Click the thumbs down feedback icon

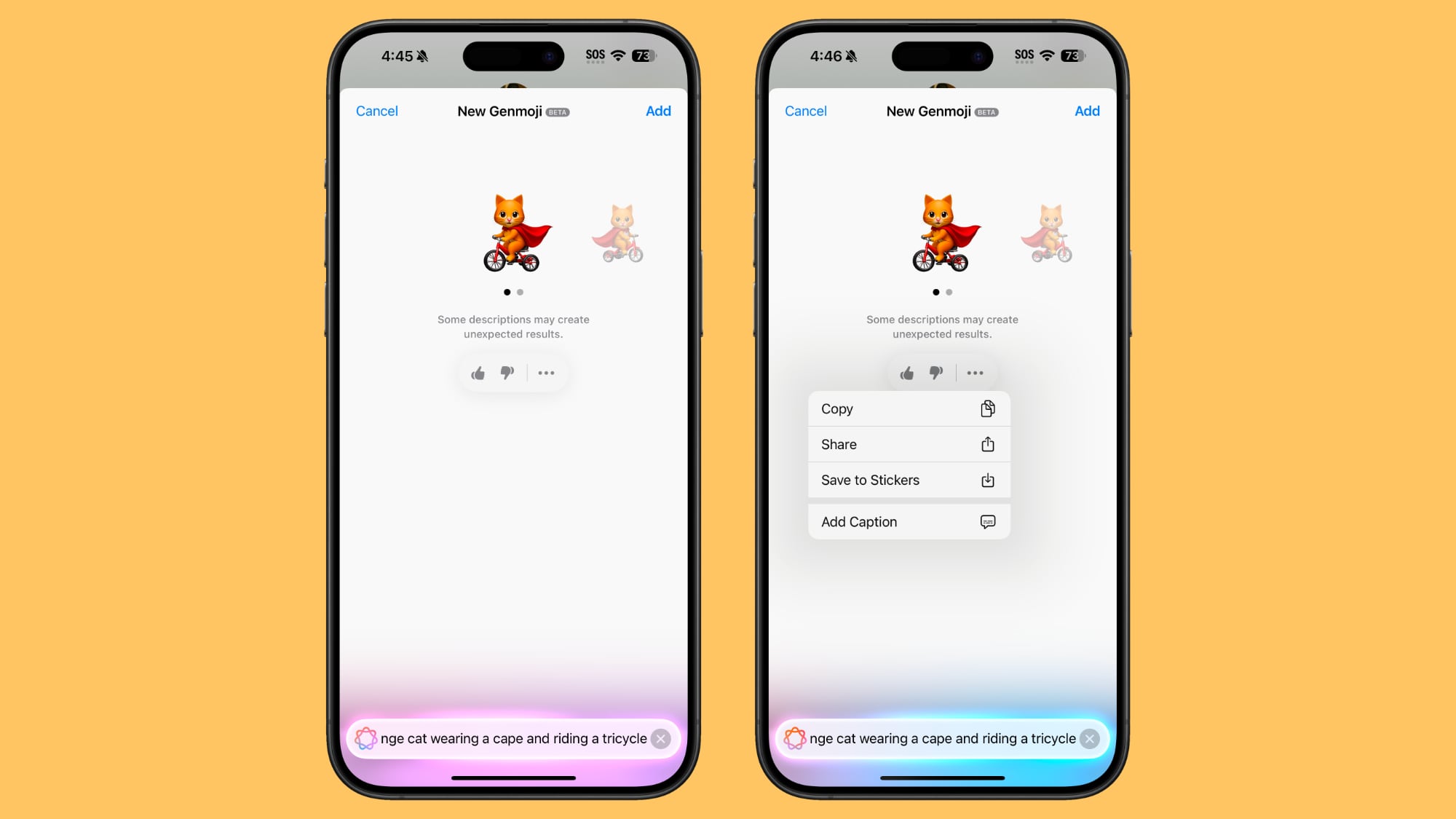[506, 373]
